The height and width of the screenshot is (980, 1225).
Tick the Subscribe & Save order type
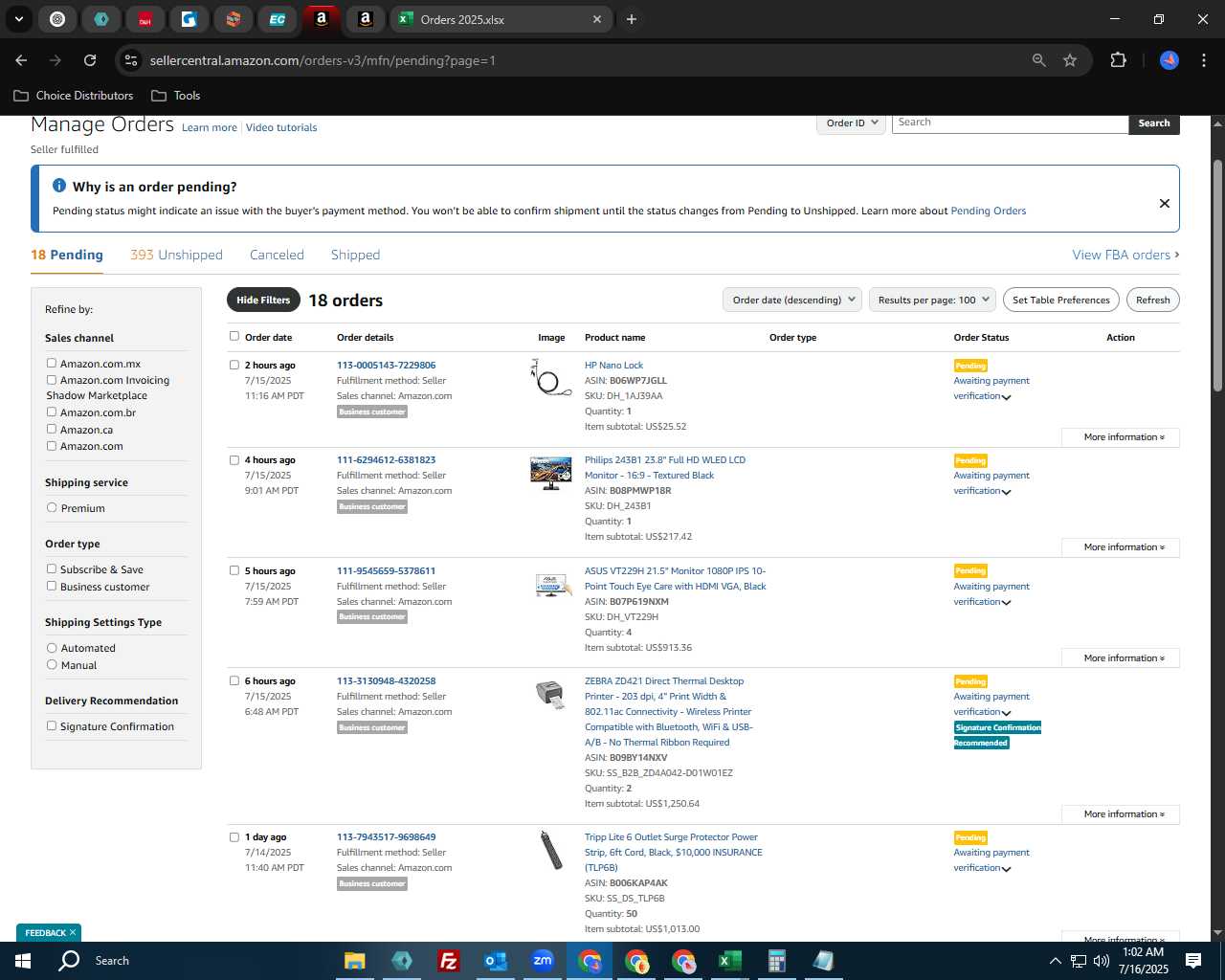[52, 568]
